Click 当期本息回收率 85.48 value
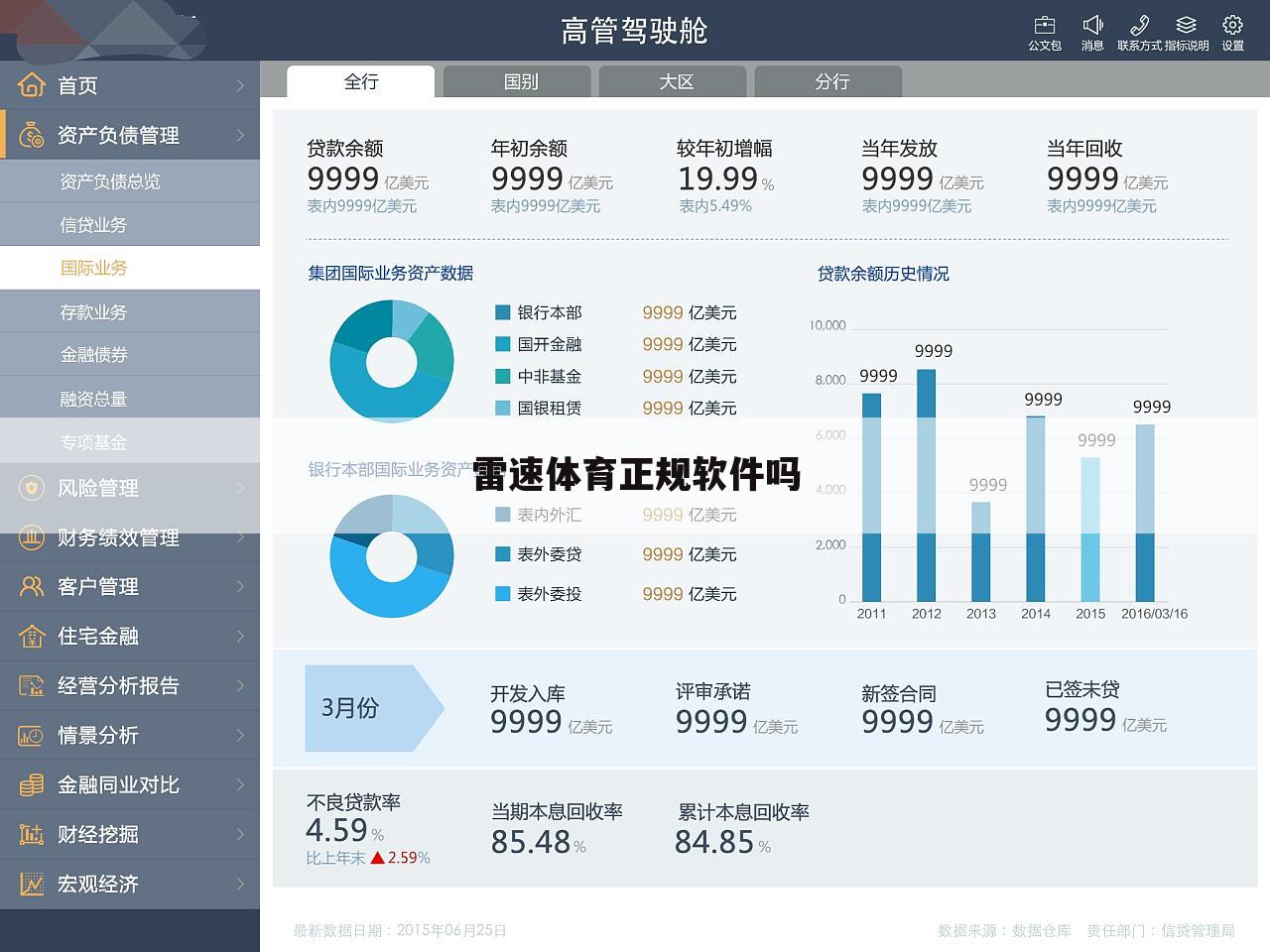 pos(531,842)
